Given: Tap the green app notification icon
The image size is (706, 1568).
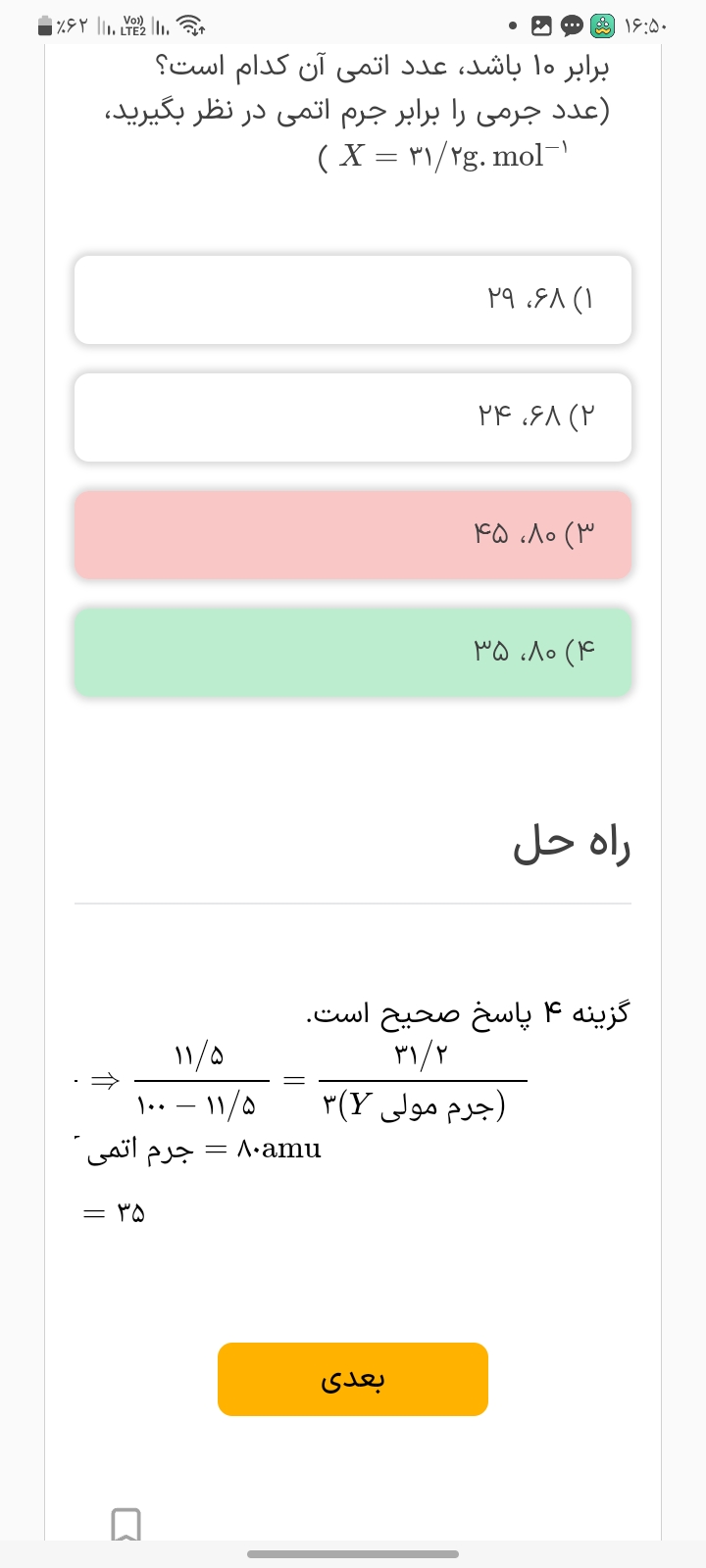Looking at the screenshot, I should tap(602, 26).
